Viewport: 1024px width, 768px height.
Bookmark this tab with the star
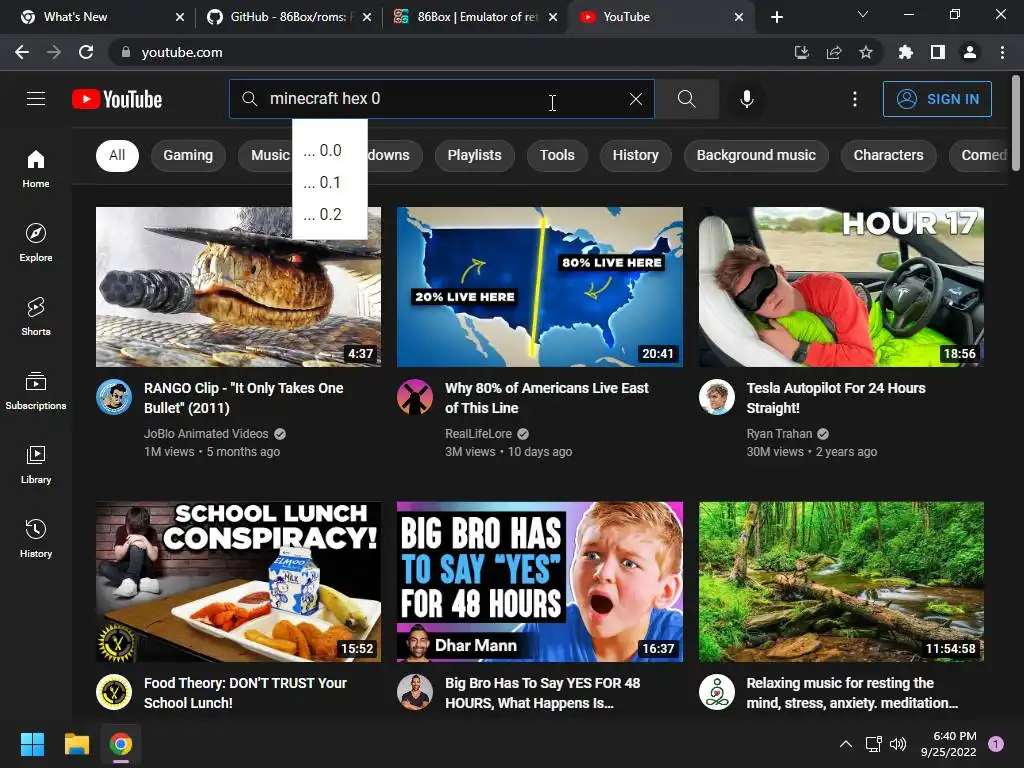point(865,52)
